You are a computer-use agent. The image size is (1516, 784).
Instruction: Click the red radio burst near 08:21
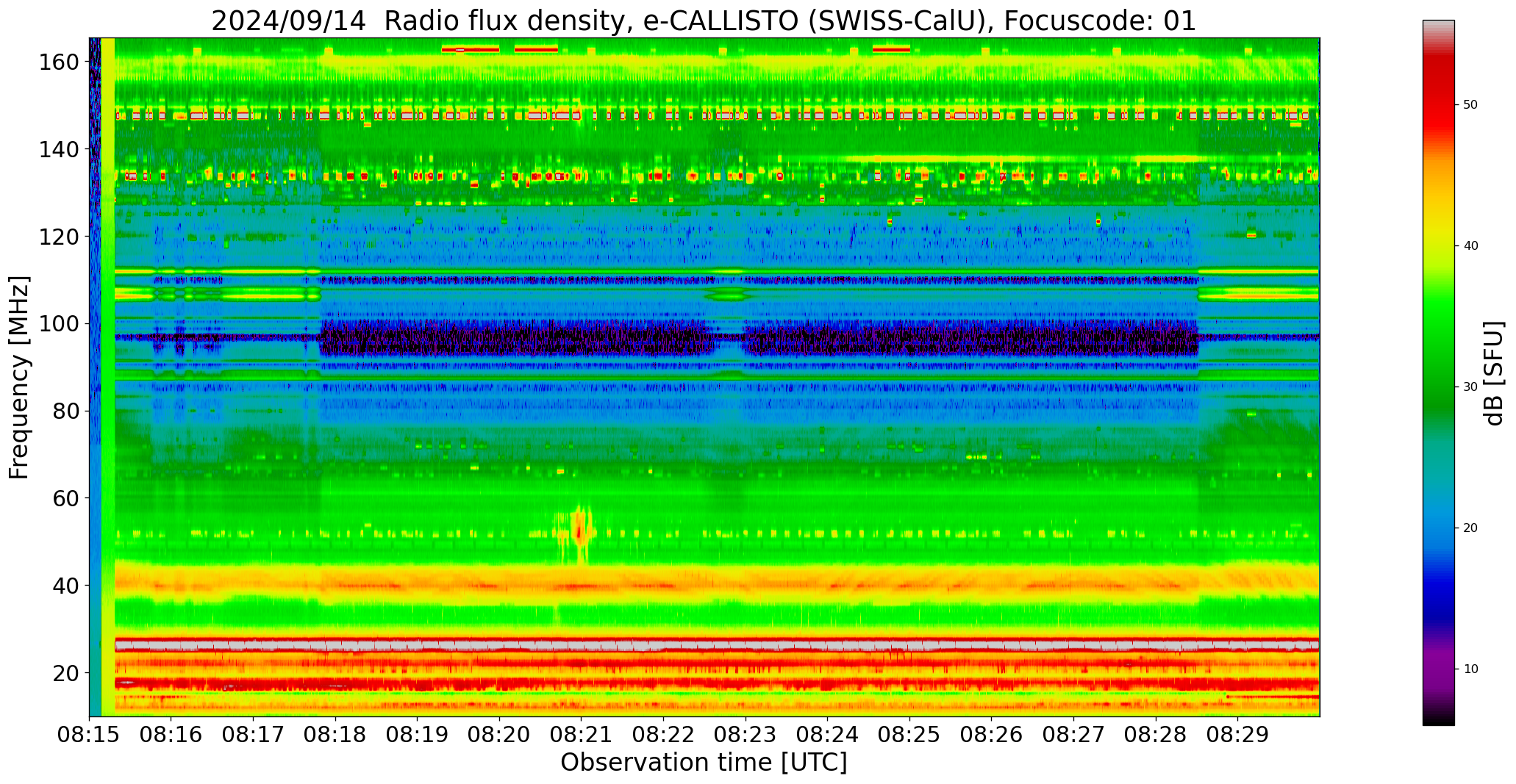(x=580, y=531)
